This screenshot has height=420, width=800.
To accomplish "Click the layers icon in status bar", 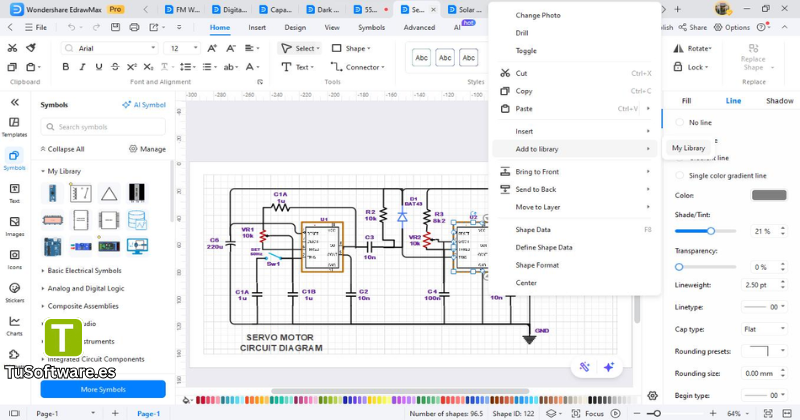I will pos(551,413).
